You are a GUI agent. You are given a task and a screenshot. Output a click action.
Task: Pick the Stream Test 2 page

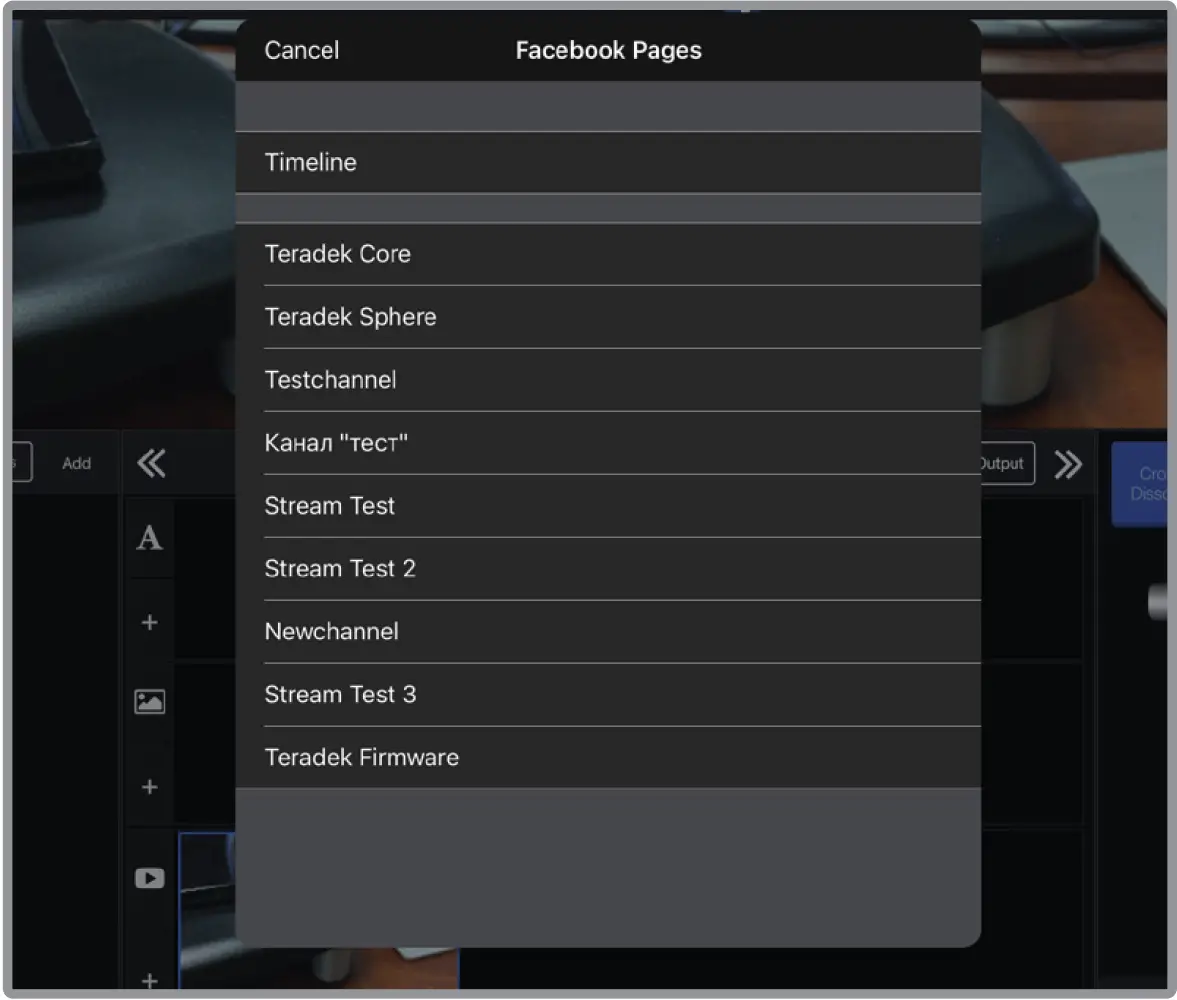click(x=608, y=568)
